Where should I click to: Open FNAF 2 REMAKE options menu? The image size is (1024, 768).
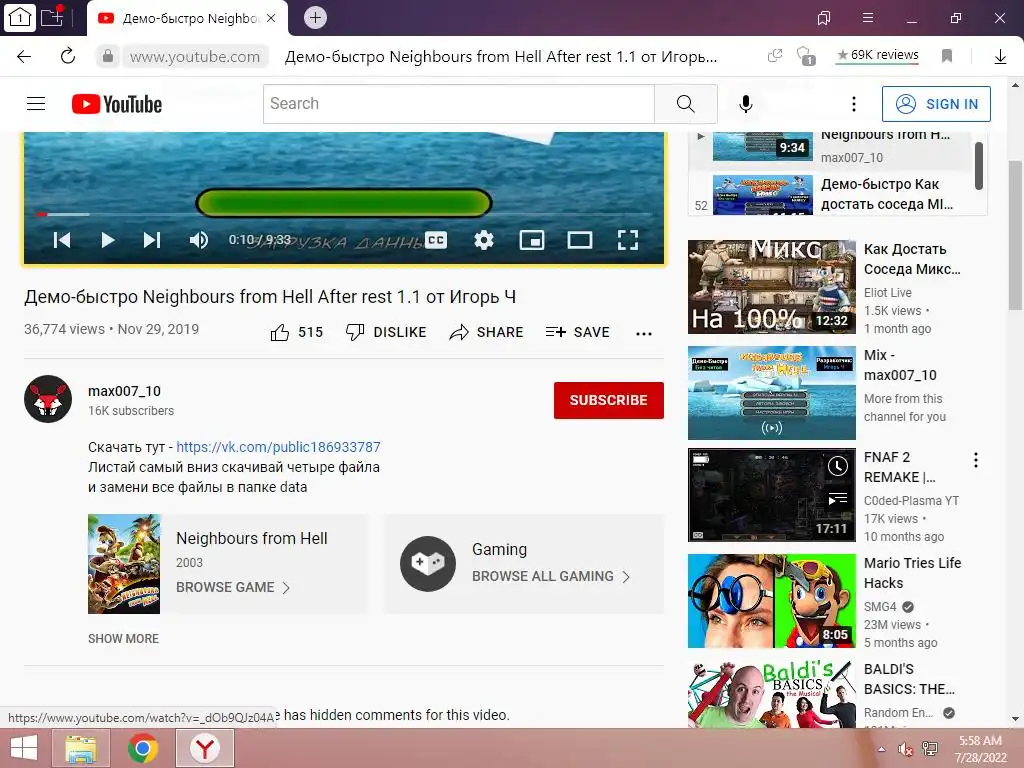(976, 460)
